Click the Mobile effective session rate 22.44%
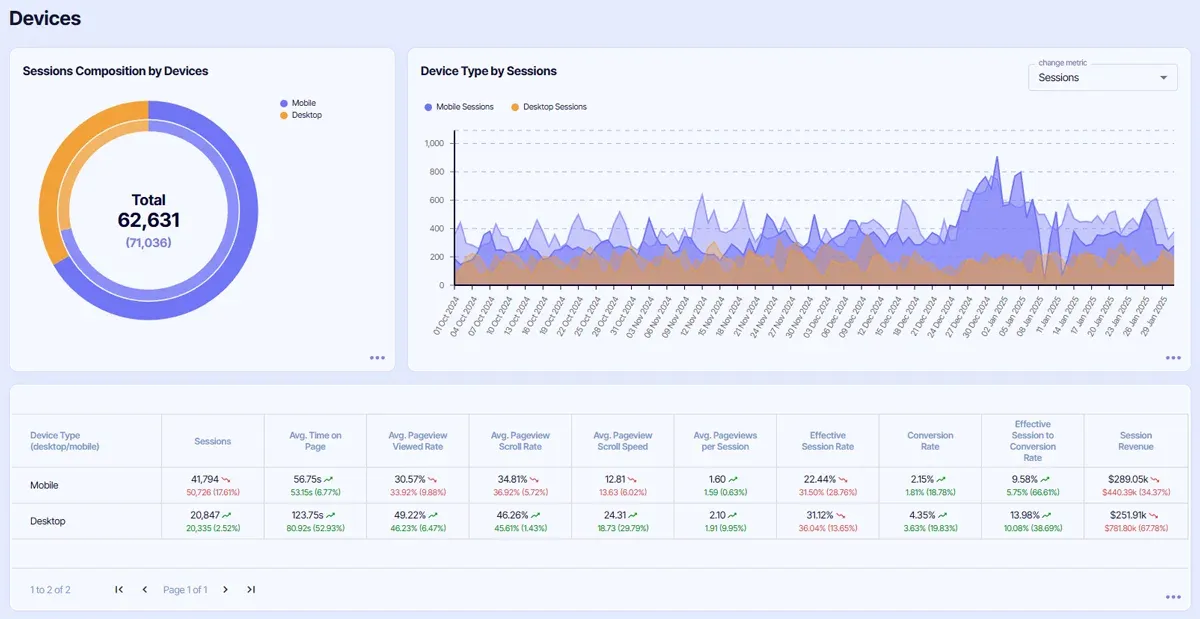The height and width of the screenshot is (619, 1200). click(x=820, y=479)
